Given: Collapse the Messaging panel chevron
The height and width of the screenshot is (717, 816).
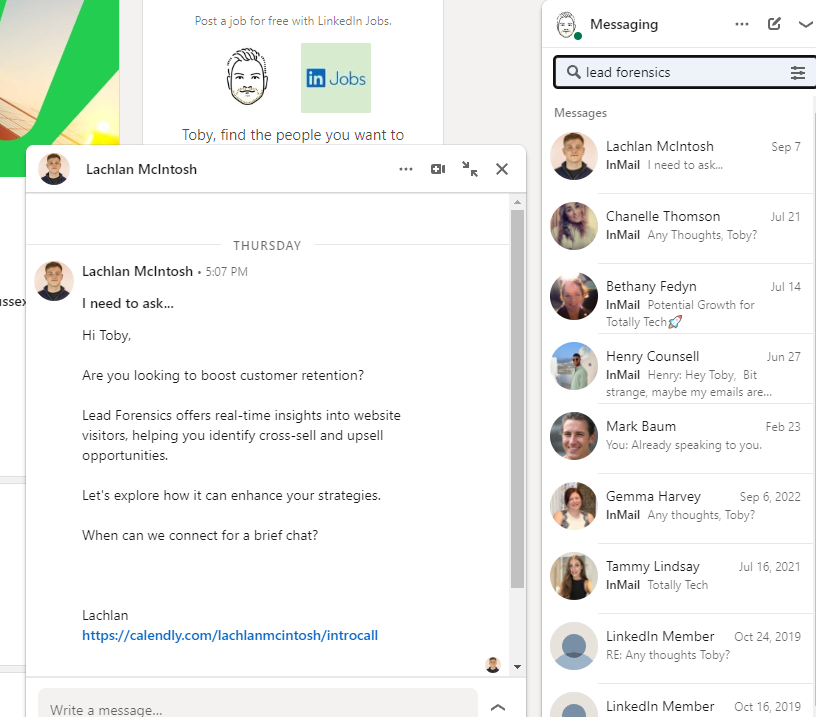Looking at the screenshot, I should pos(806,24).
